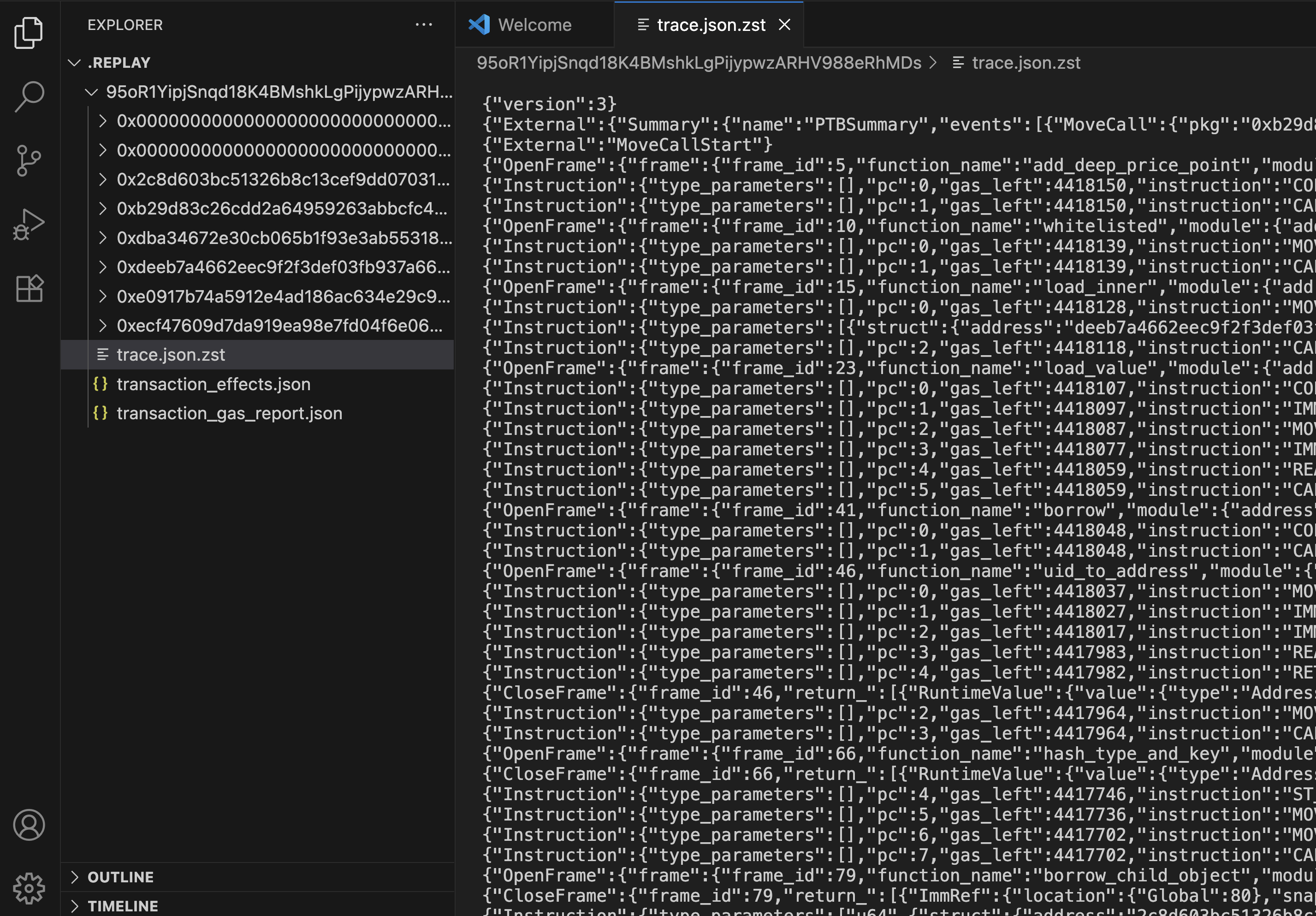Open the Run and Debug view
Screen dimensions: 1316x916
pyautogui.click(x=29, y=224)
